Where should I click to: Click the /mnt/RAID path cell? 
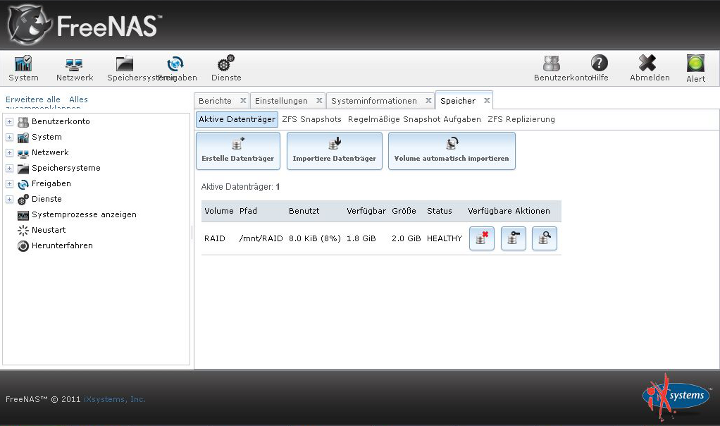(x=261, y=238)
